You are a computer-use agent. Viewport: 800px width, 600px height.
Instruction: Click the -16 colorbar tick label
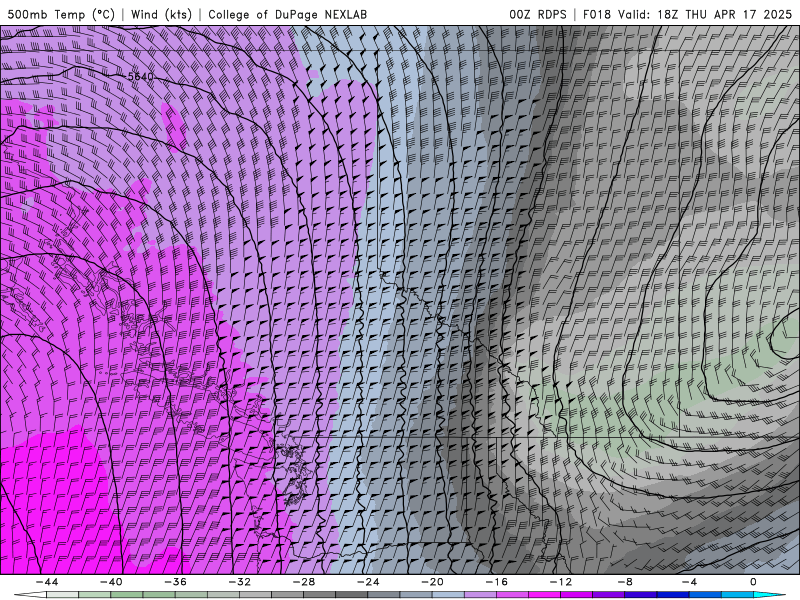pos(496,582)
